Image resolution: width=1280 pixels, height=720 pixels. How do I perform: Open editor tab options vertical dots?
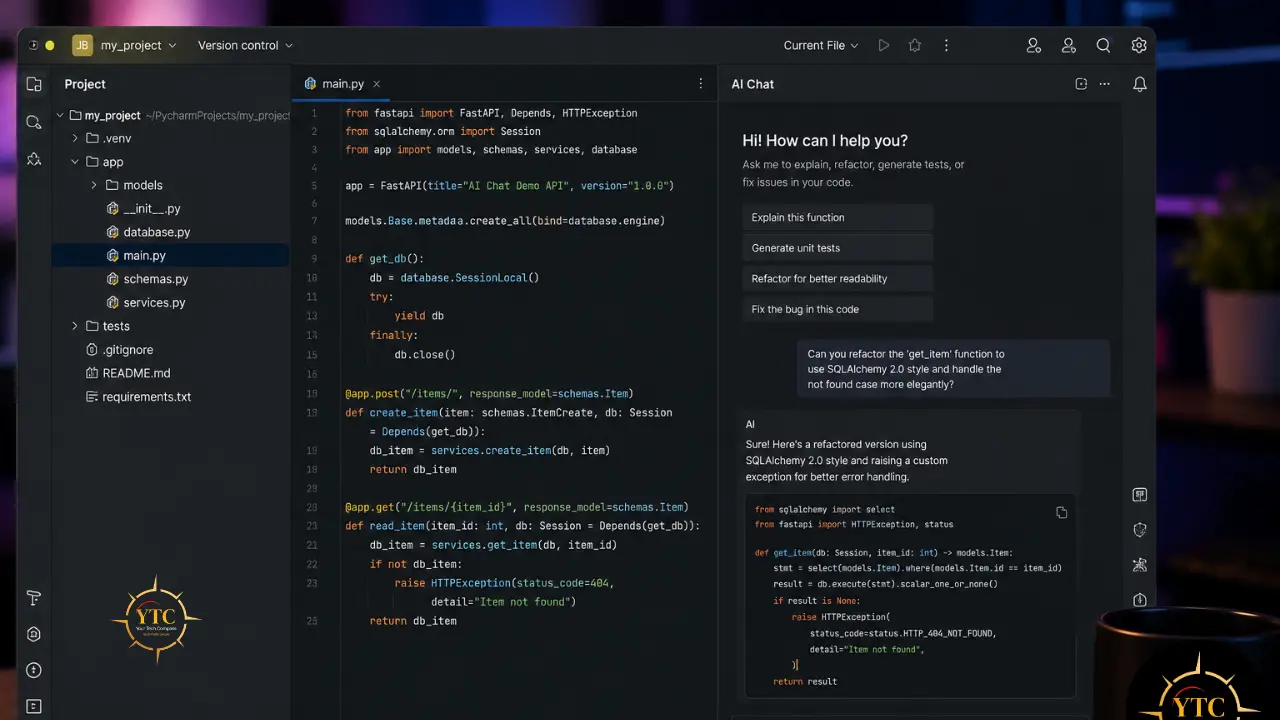[x=700, y=84]
